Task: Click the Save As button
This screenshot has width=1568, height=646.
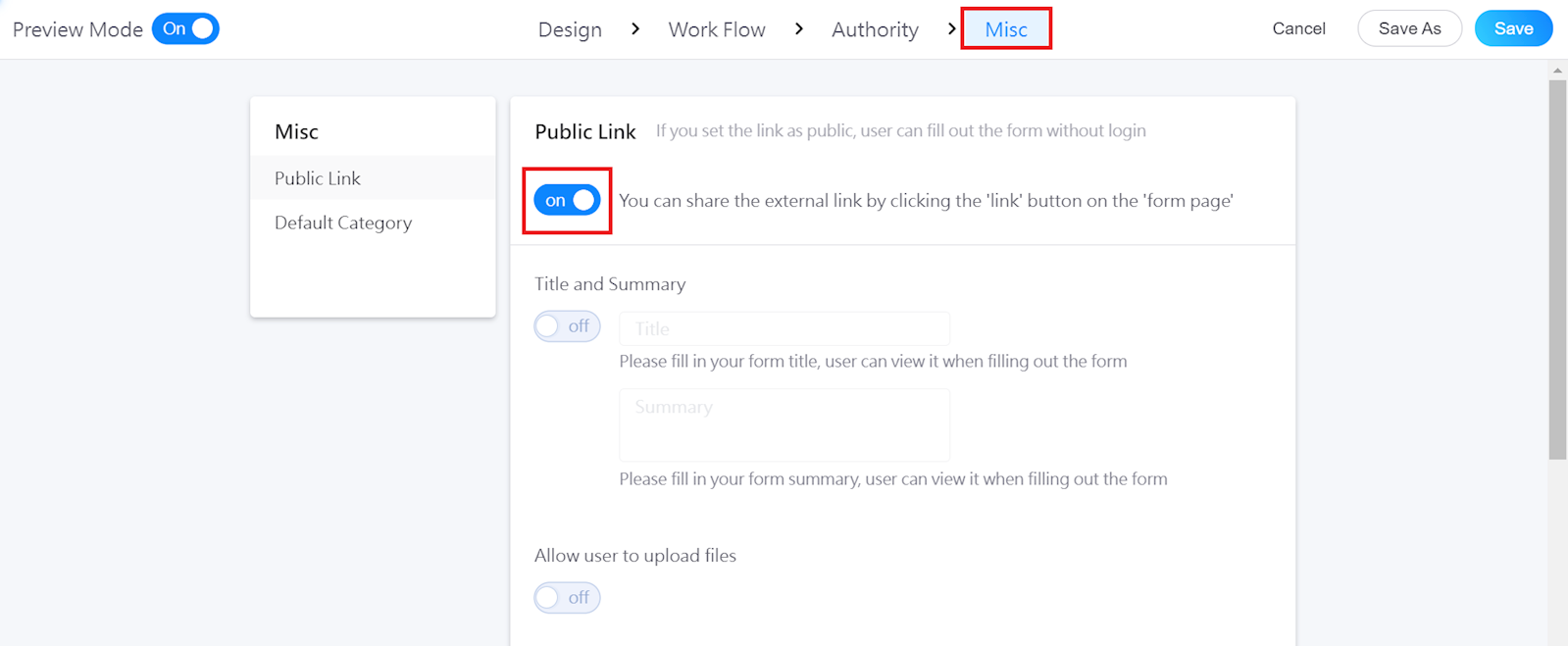Action: click(x=1409, y=28)
